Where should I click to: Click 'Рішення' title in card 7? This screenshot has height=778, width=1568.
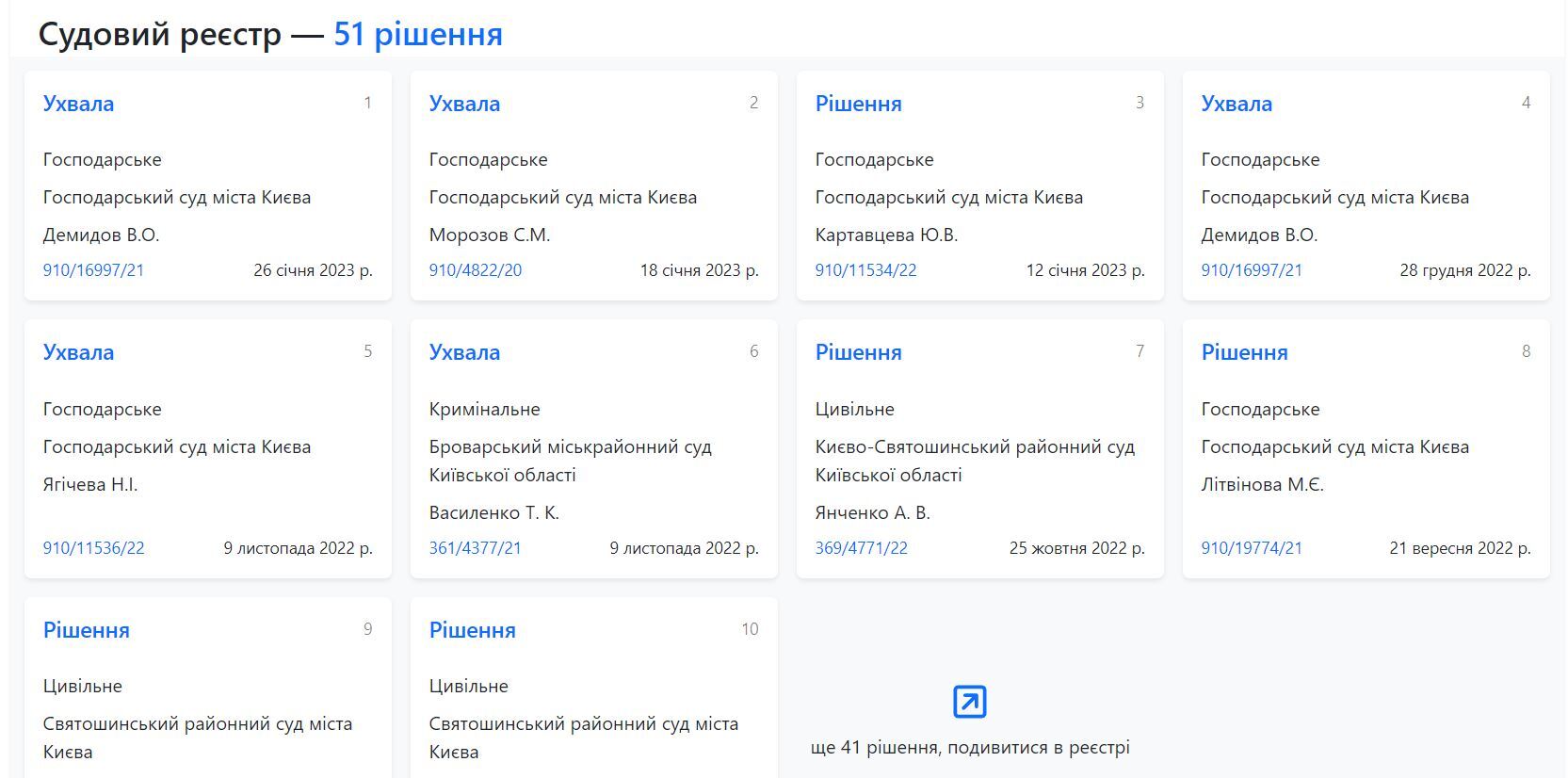coord(858,352)
